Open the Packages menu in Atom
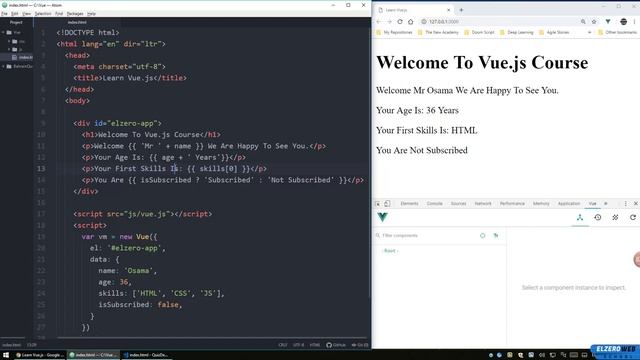640x360 pixels. 75,13
